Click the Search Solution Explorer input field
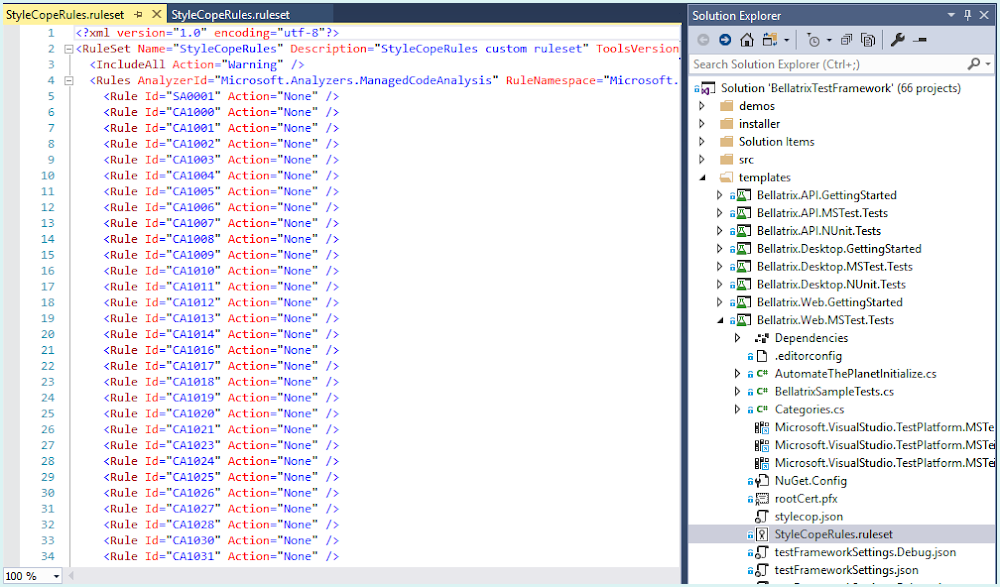Screen dimensions: 1000x587 coord(829,64)
